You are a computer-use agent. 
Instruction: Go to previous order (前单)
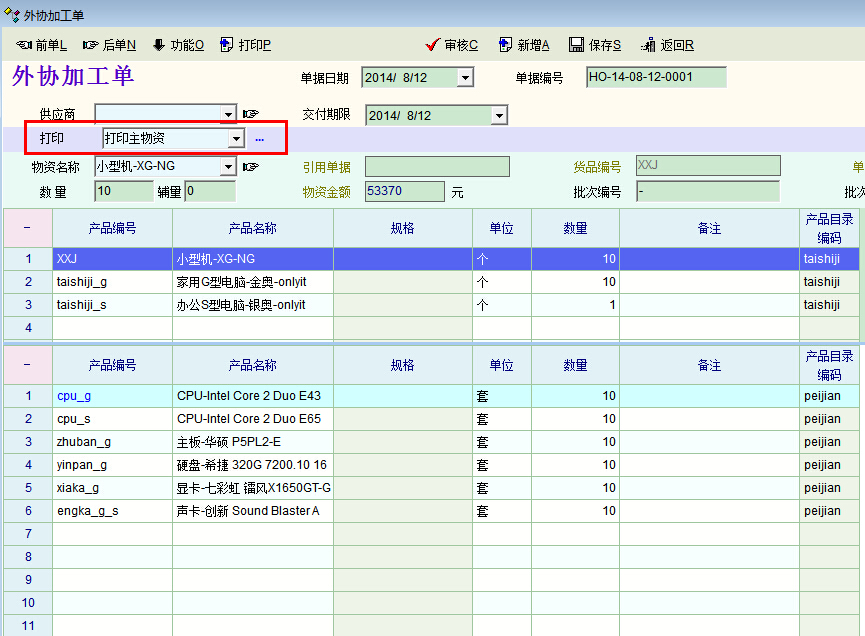coord(42,45)
